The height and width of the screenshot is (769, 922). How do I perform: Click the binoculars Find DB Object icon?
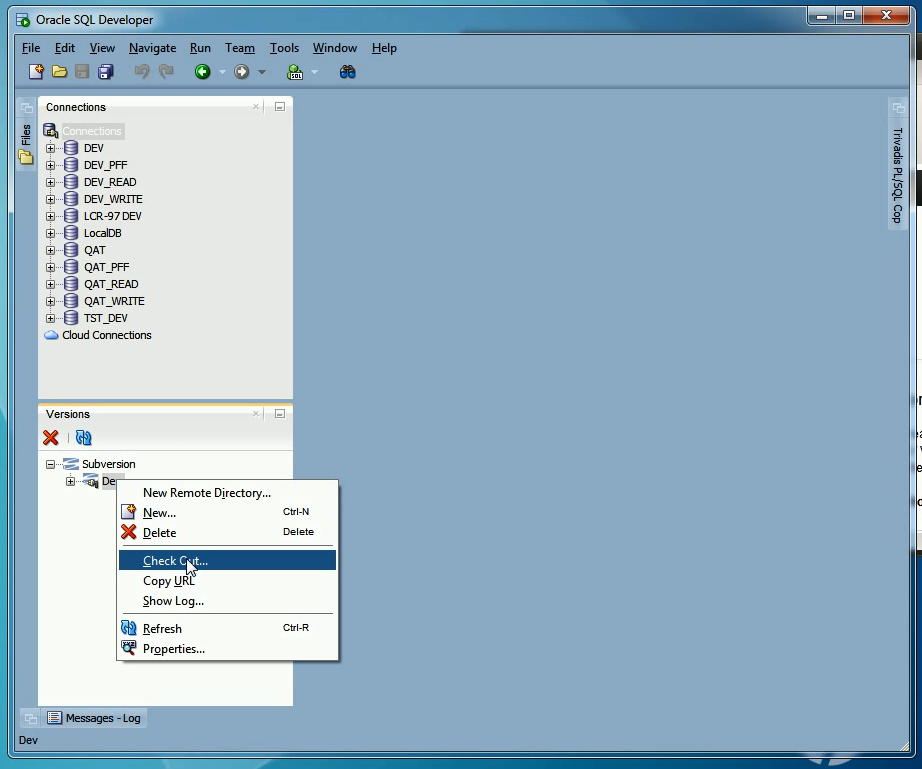point(348,72)
